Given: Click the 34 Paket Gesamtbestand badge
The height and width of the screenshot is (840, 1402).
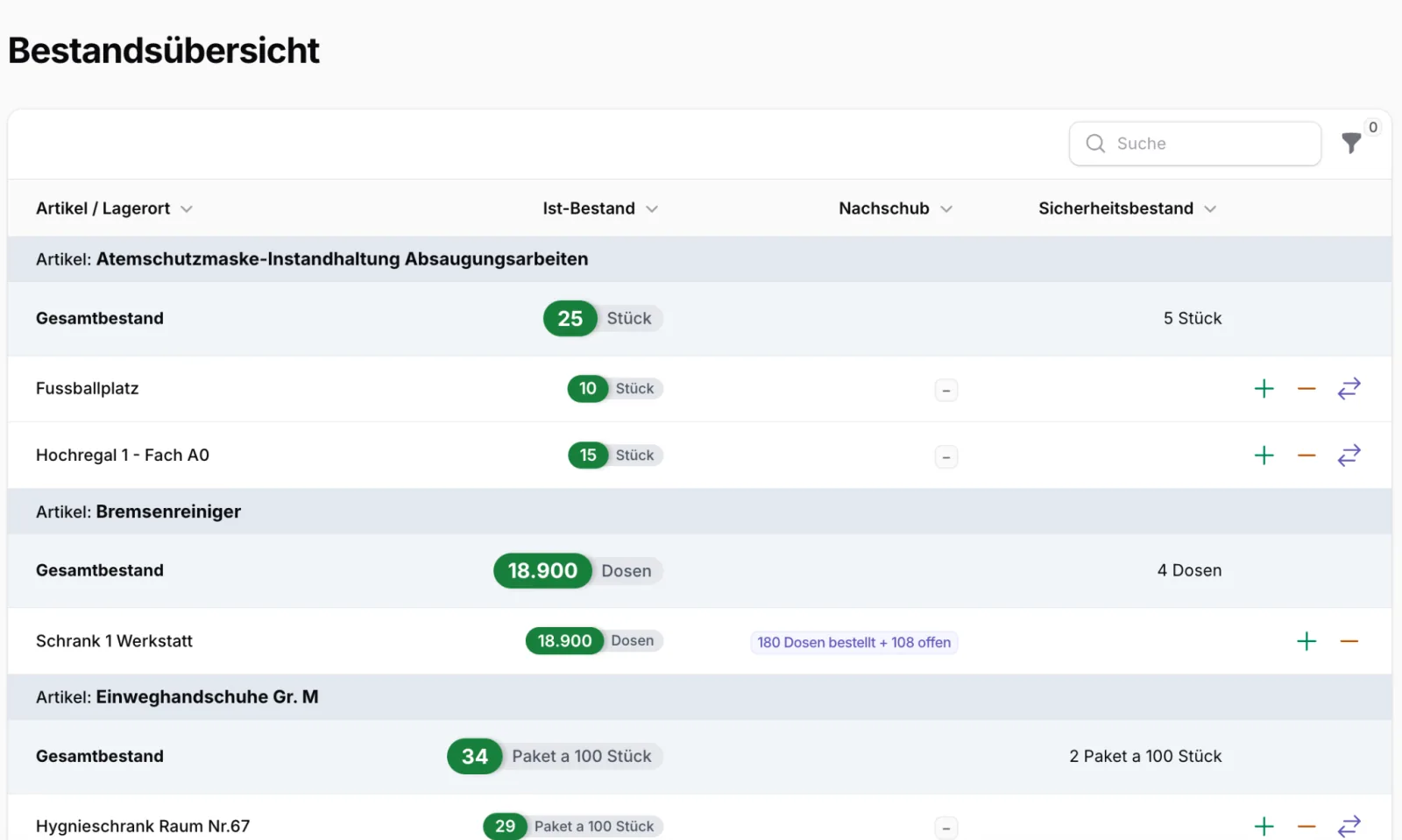Looking at the screenshot, I should tap(555, 757).
